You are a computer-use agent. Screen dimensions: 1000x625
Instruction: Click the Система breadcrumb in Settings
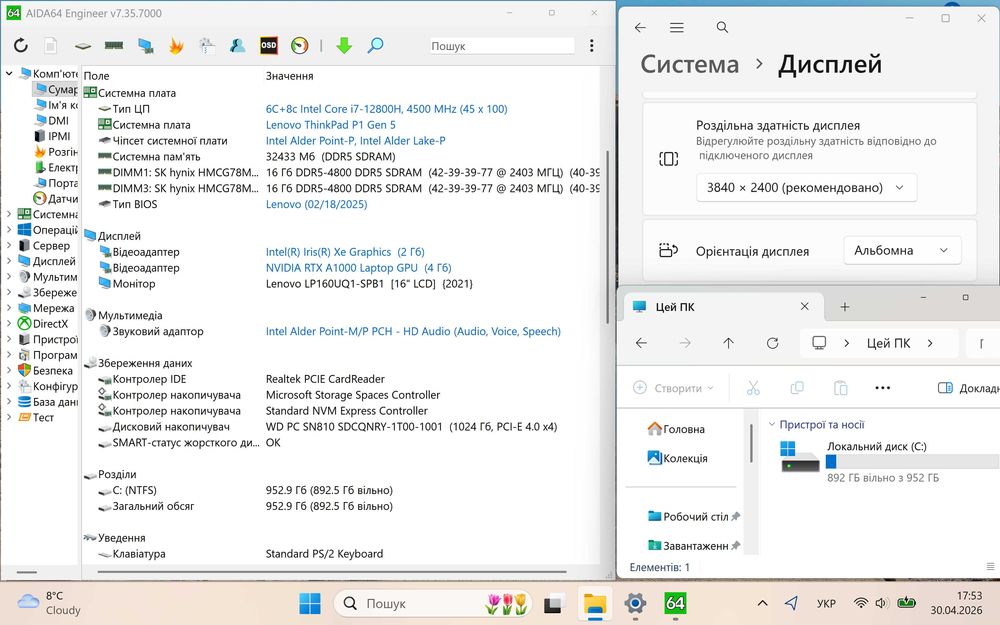point(689,64)
